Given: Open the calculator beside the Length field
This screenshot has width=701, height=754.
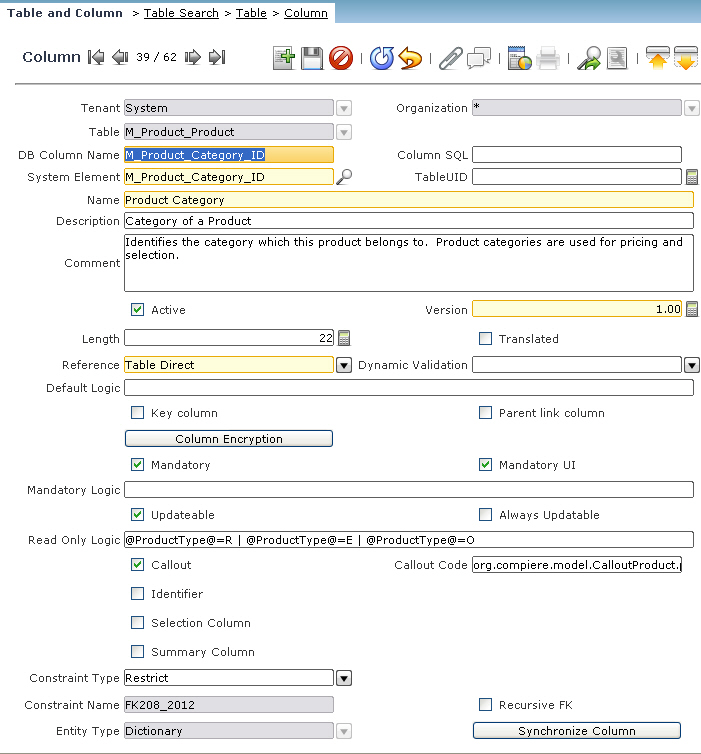Looking at the screenshot, I should [344, 338].
